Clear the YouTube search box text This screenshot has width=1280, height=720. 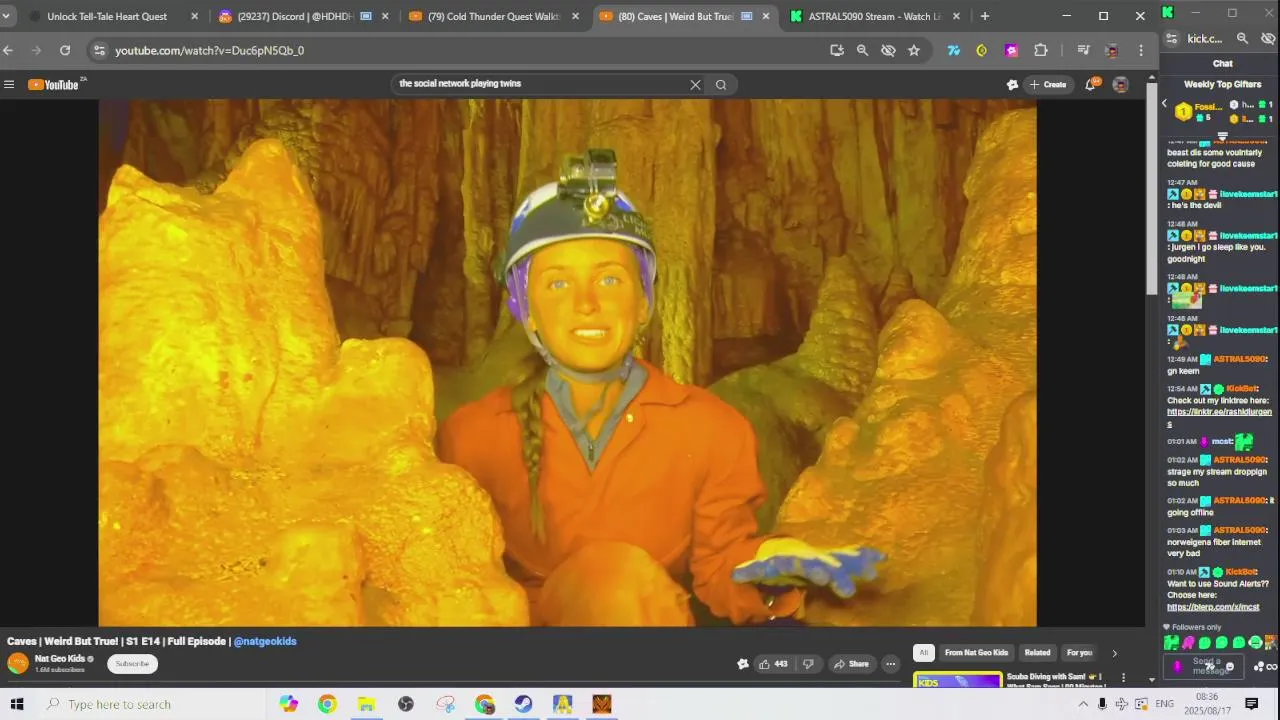pyautogui.click(x=696, y=84)
